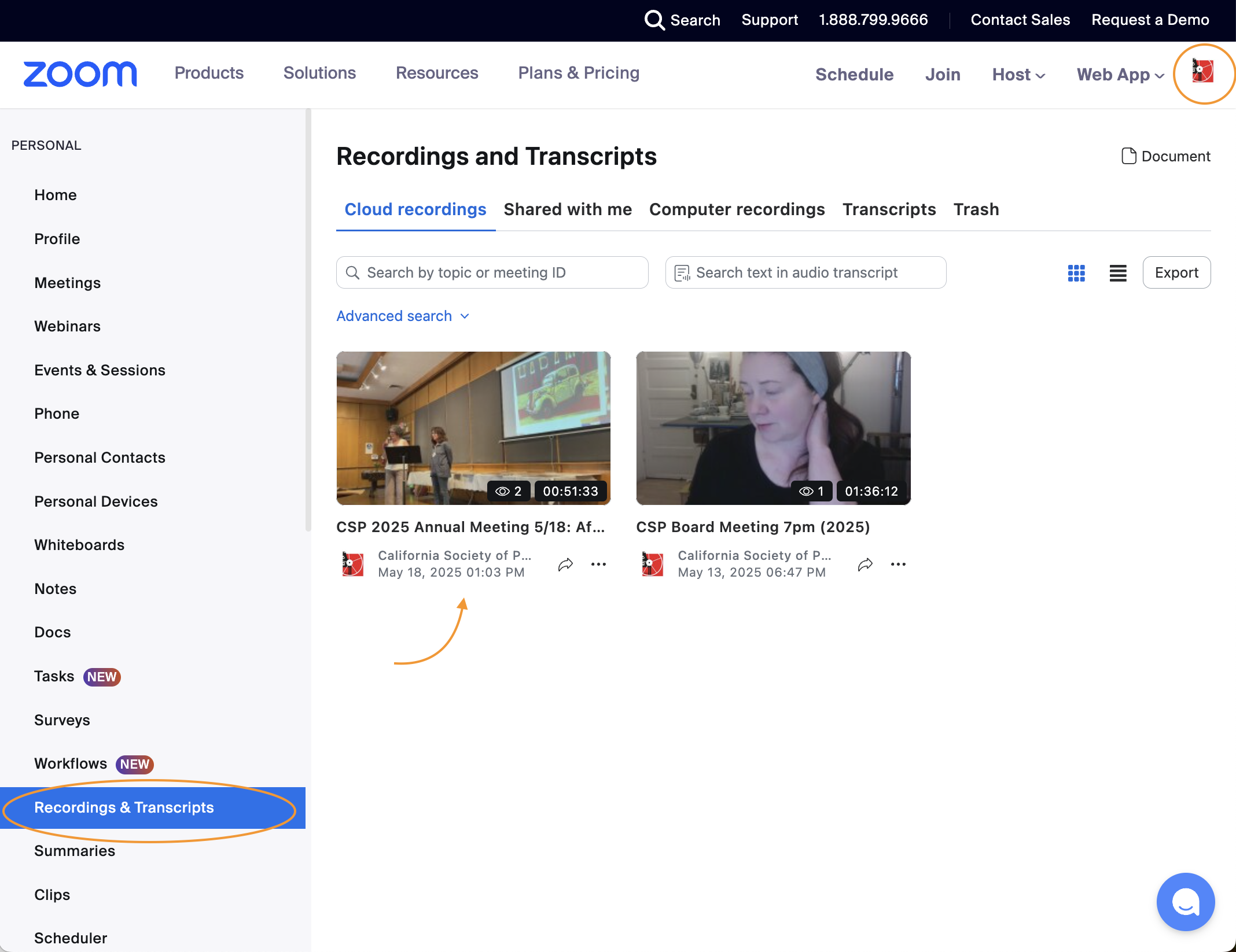
Task: Switch to Transcripts tab
Action: tap(889, 209)
